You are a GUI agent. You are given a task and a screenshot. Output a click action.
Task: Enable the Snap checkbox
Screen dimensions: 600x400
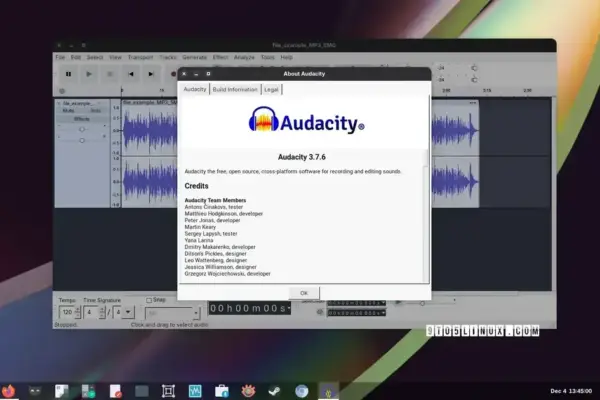pos(149,300)
